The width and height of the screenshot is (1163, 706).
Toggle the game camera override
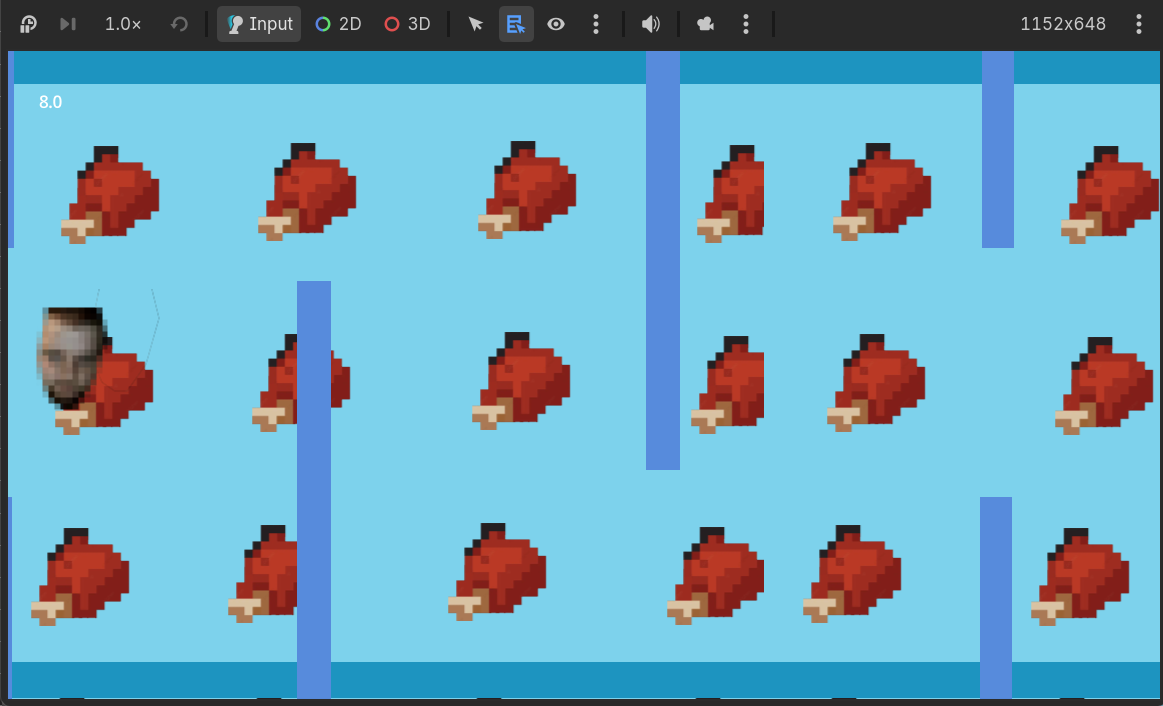click(x=705, y=24)
